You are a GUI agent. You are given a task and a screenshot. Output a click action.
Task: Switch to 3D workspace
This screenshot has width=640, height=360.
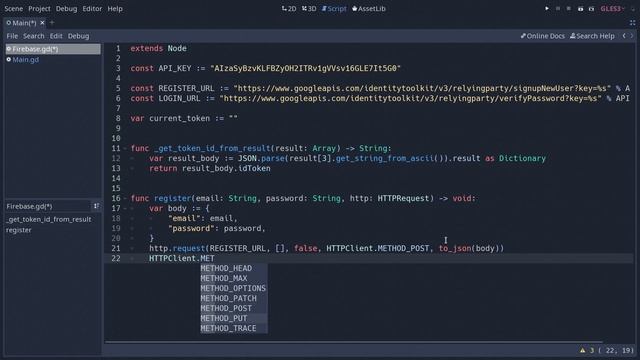pos(309,9)
